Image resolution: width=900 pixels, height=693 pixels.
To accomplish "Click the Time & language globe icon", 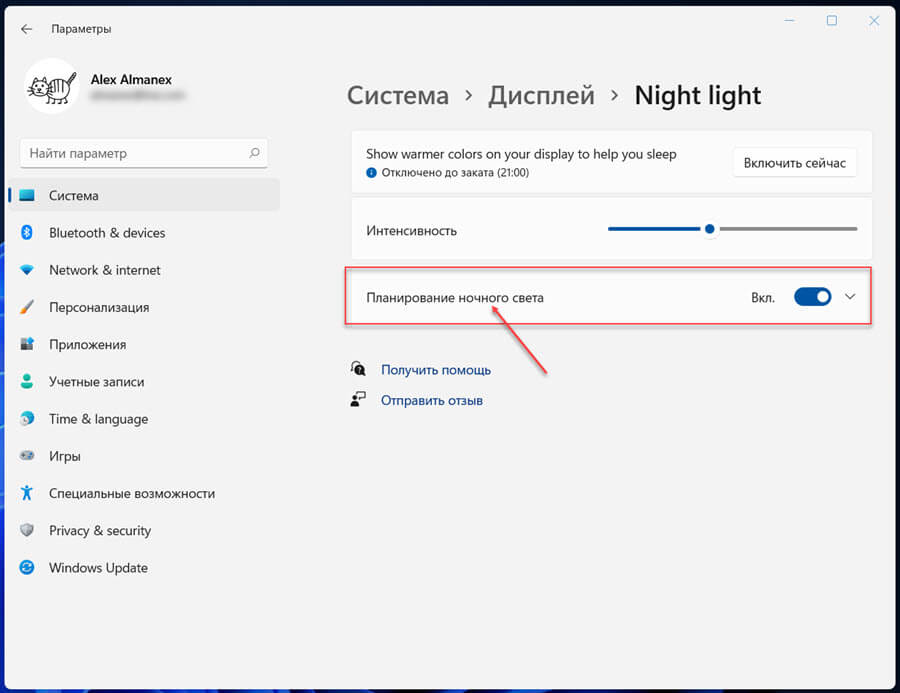I will click(x=26, y=419).
